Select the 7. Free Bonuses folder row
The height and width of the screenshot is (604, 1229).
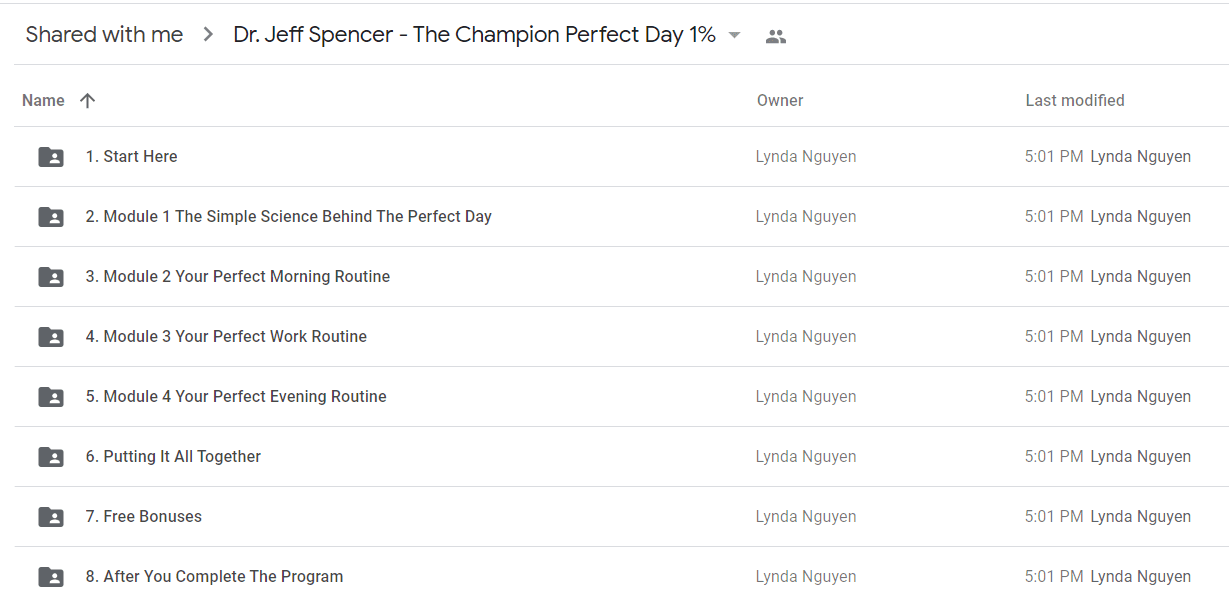pyautogui.click(x=621, y=517)
